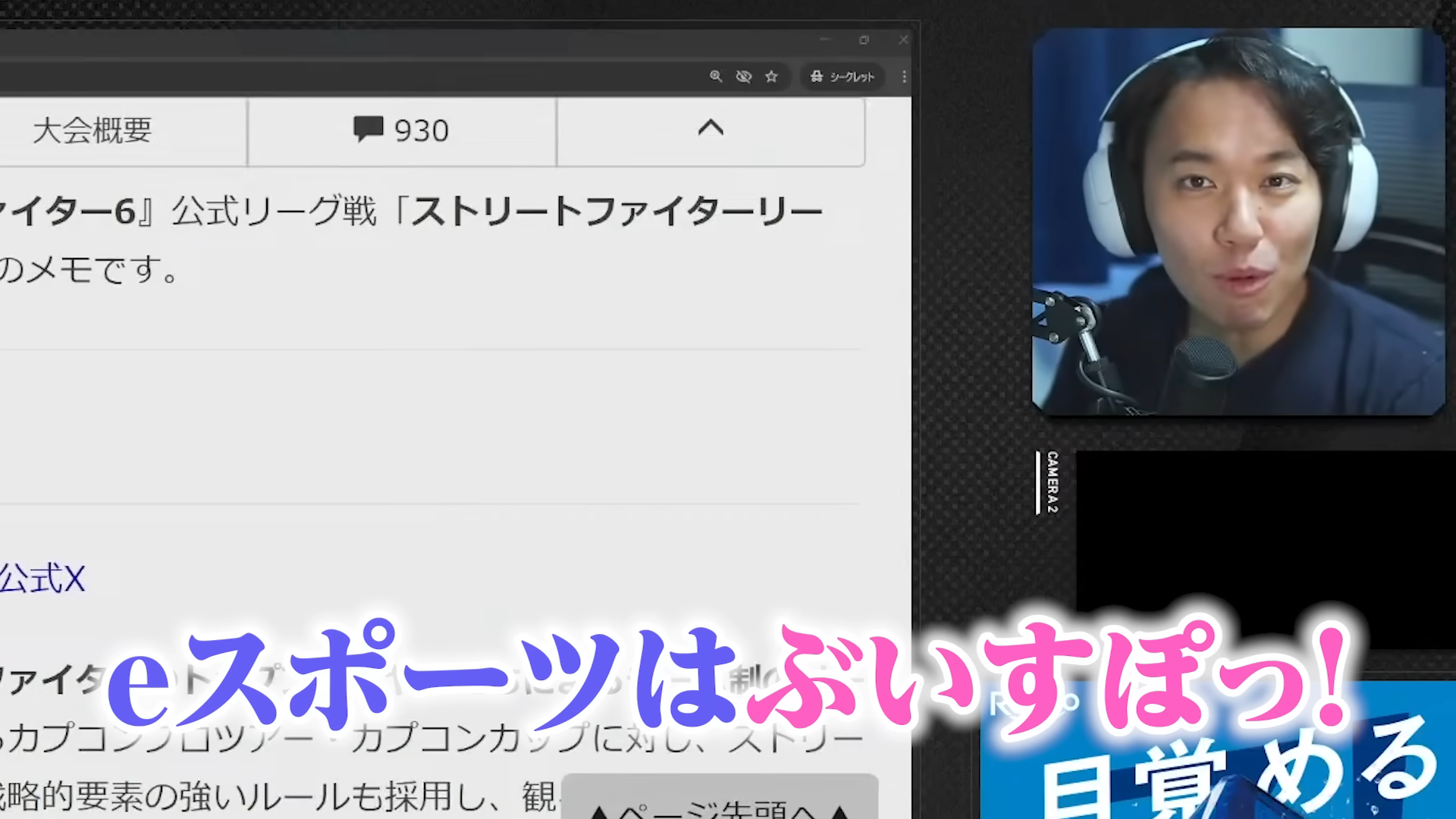The height and width of the screenshot is (819, 1456).
Task: Click the streamer webcam thumbnail
Action: (x=1238, y=221)
